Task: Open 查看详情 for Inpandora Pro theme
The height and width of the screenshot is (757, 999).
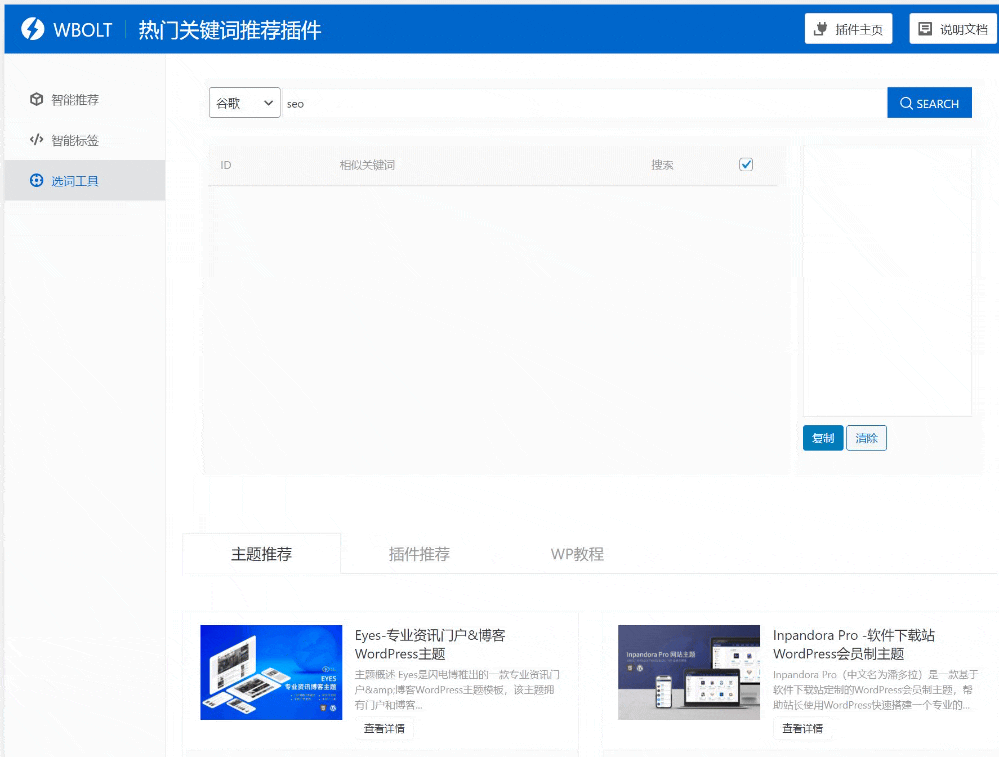Action: tap(802, 729)
